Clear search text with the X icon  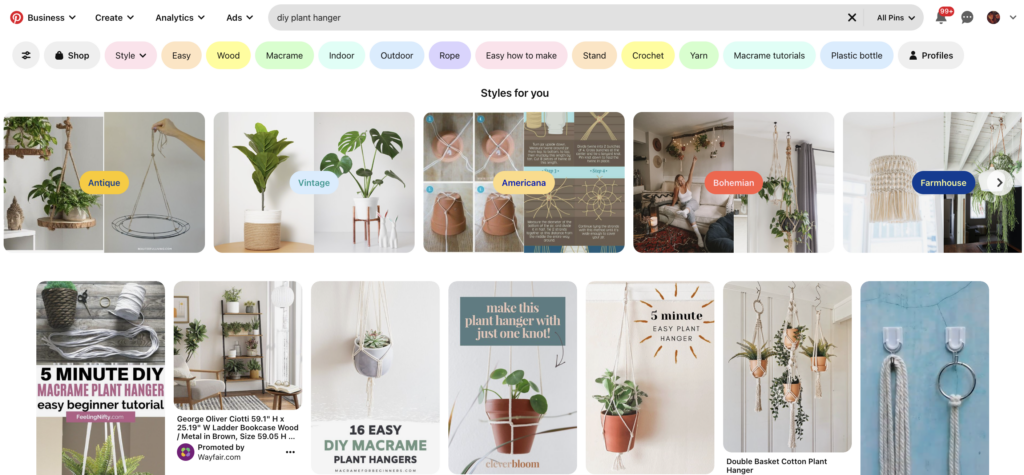(852, 18)
